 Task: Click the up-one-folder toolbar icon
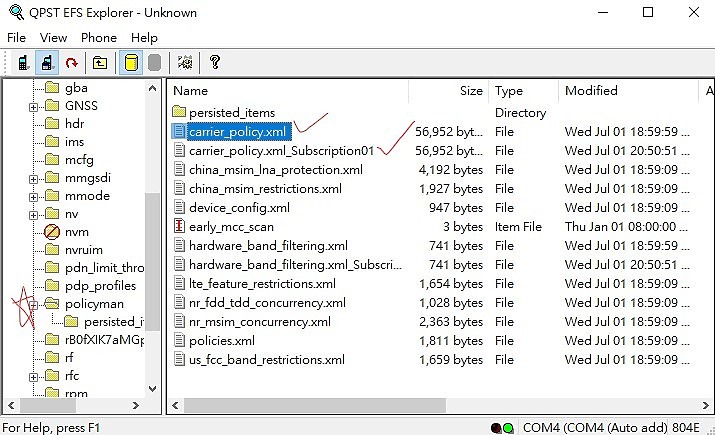(x=100, y=62)
